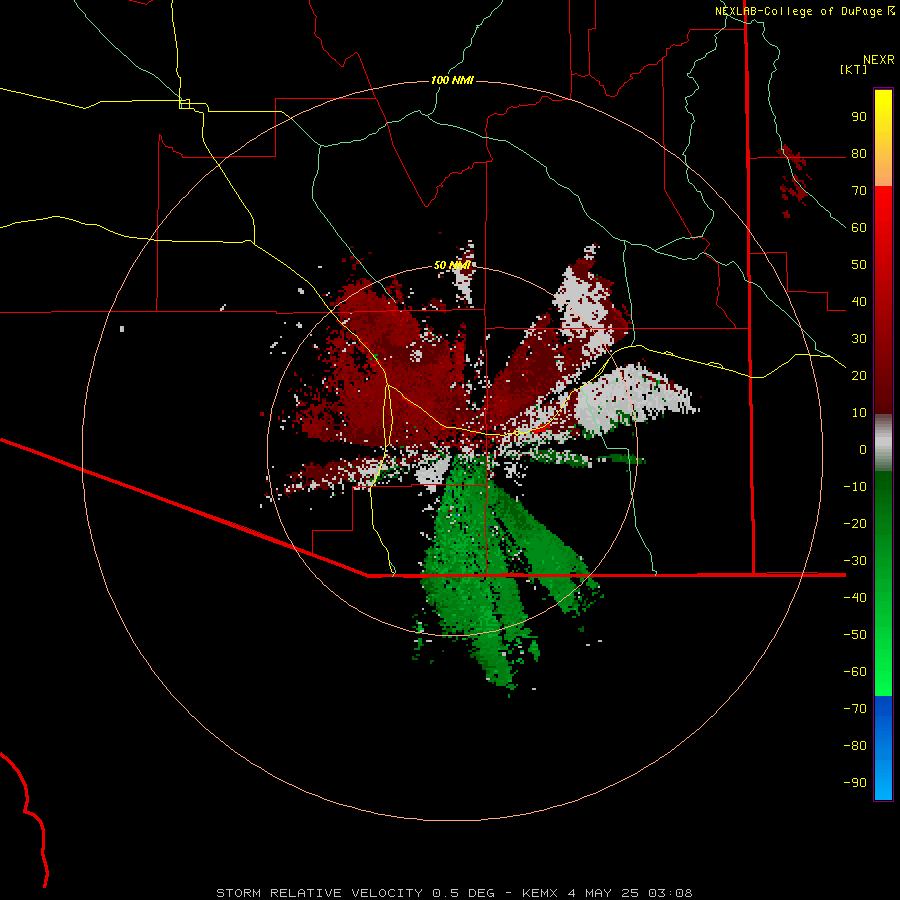Image resolution: width=900 pixels, height=900 pixels.
Task: Click the -50 value on velocity scale
Action: (x=855, y=635)
